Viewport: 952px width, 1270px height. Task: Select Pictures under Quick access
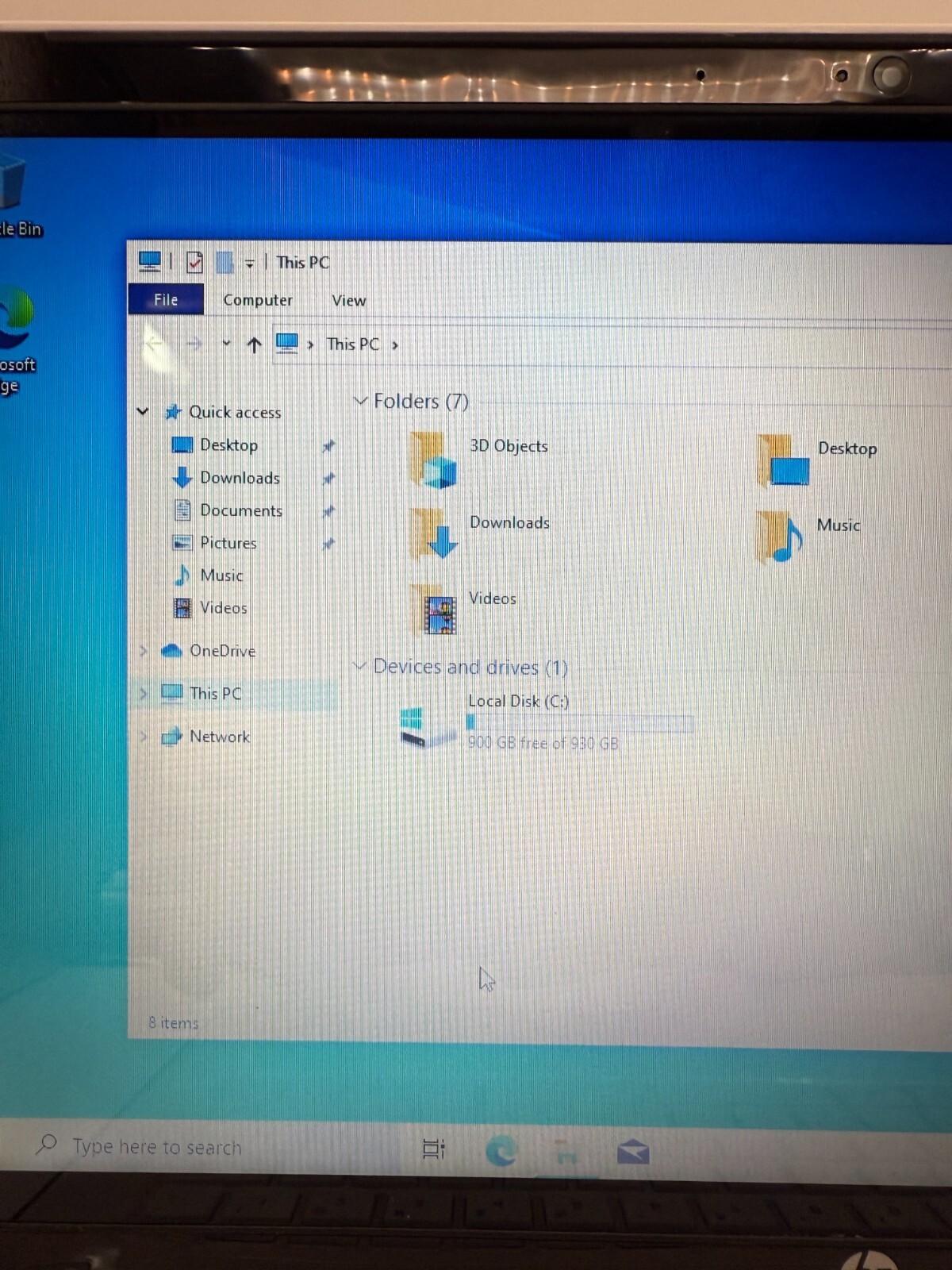point(228,542)
